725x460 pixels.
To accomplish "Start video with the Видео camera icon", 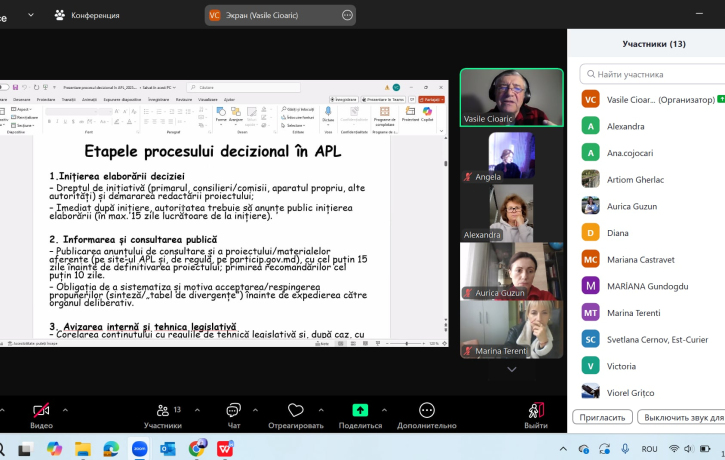I will tap(41, 410).
